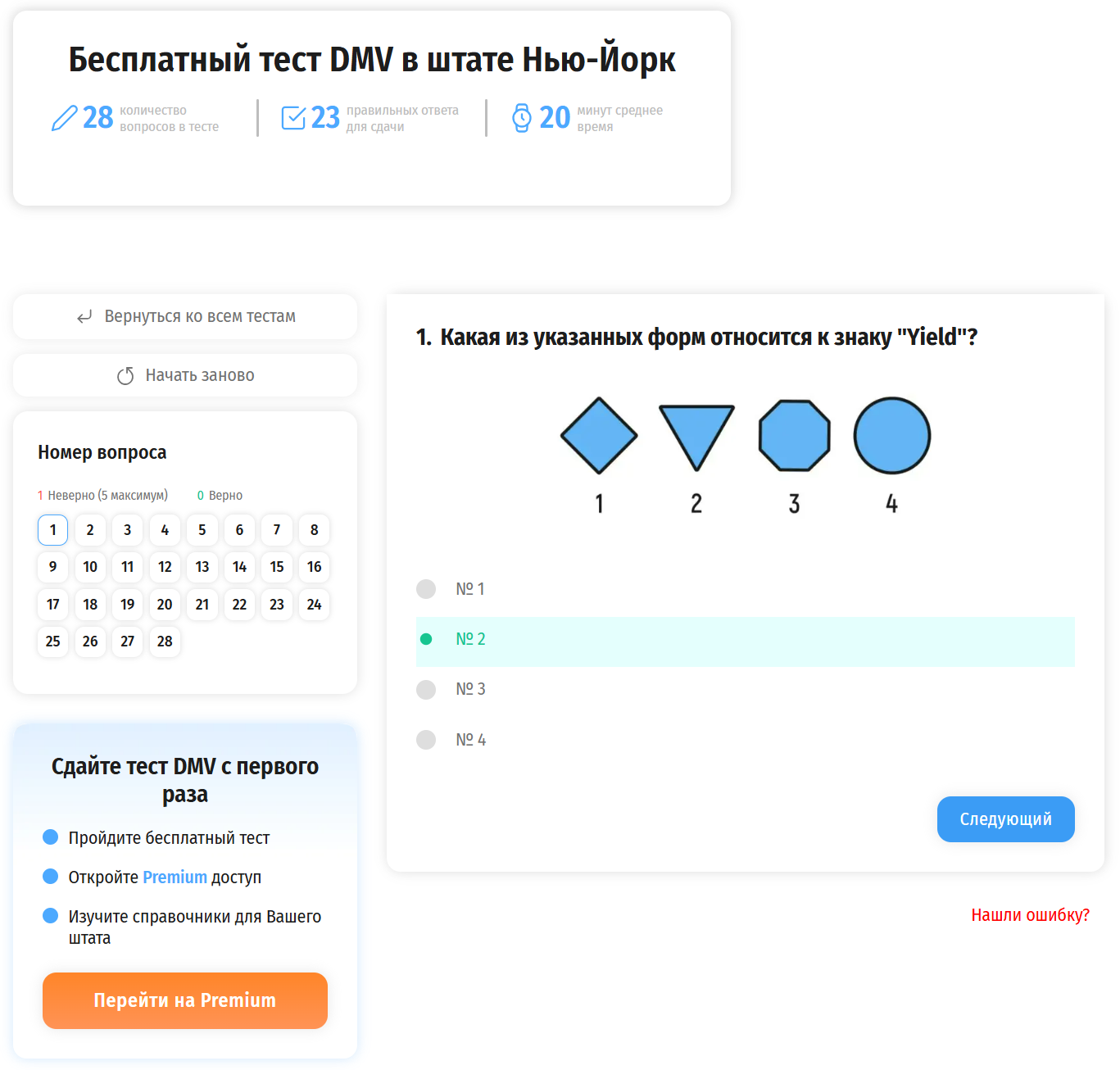Open the Нашли ошибку? link

pos(1031,915)
